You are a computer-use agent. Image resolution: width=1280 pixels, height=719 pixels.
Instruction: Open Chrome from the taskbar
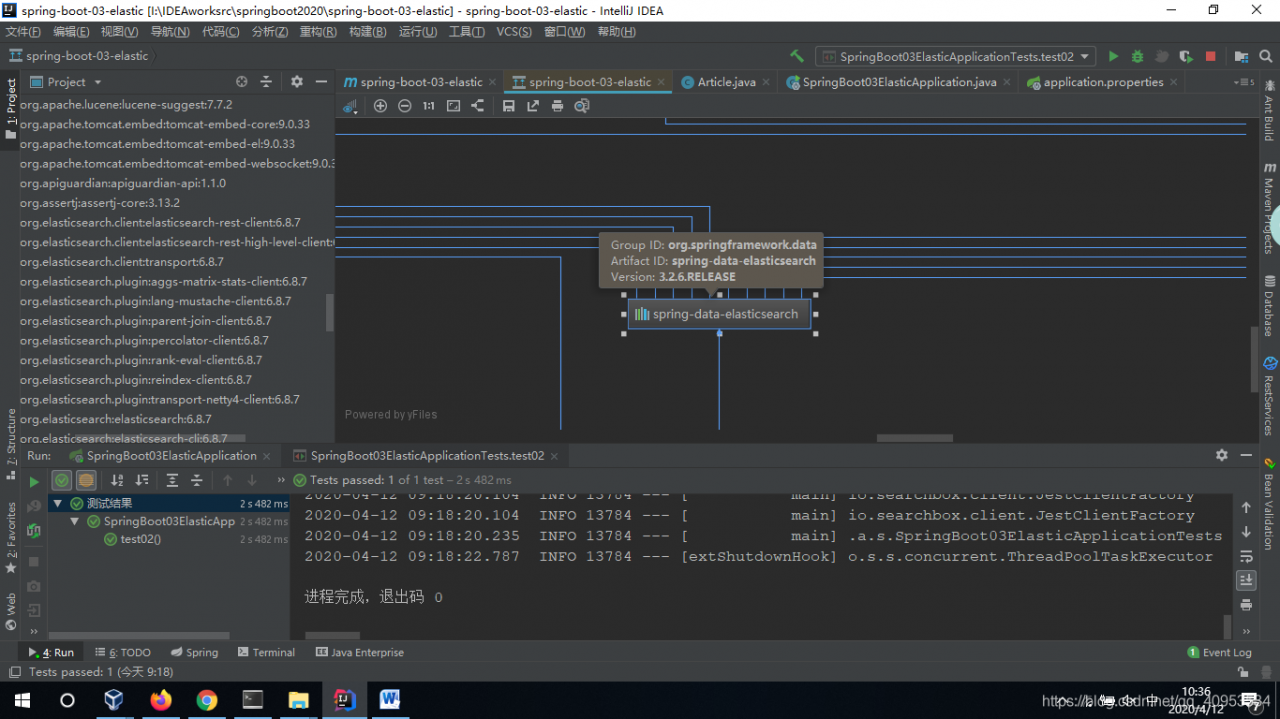(207, 700)
